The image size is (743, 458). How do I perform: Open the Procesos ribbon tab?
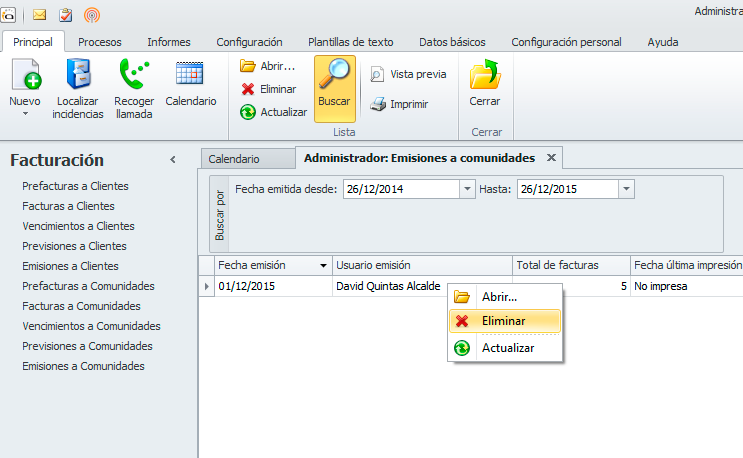100,42
